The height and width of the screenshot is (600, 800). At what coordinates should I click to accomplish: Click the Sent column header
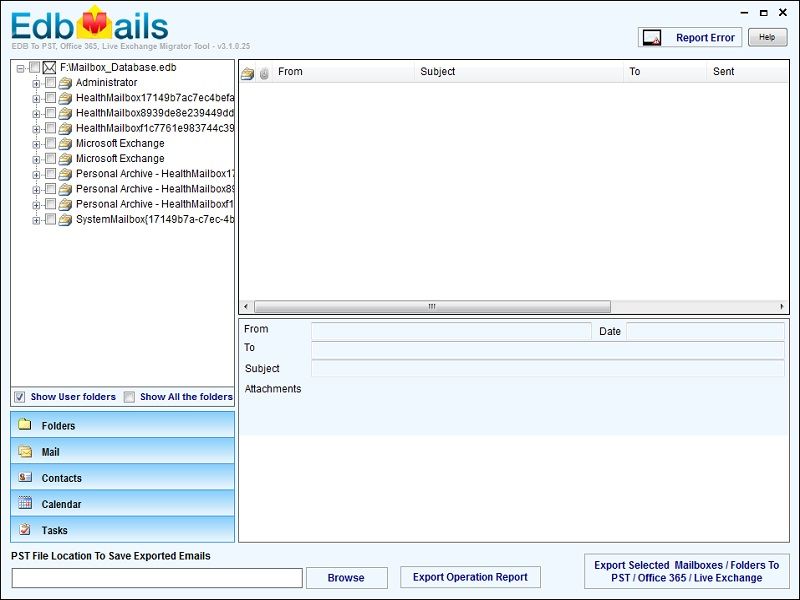coord(748,72)
